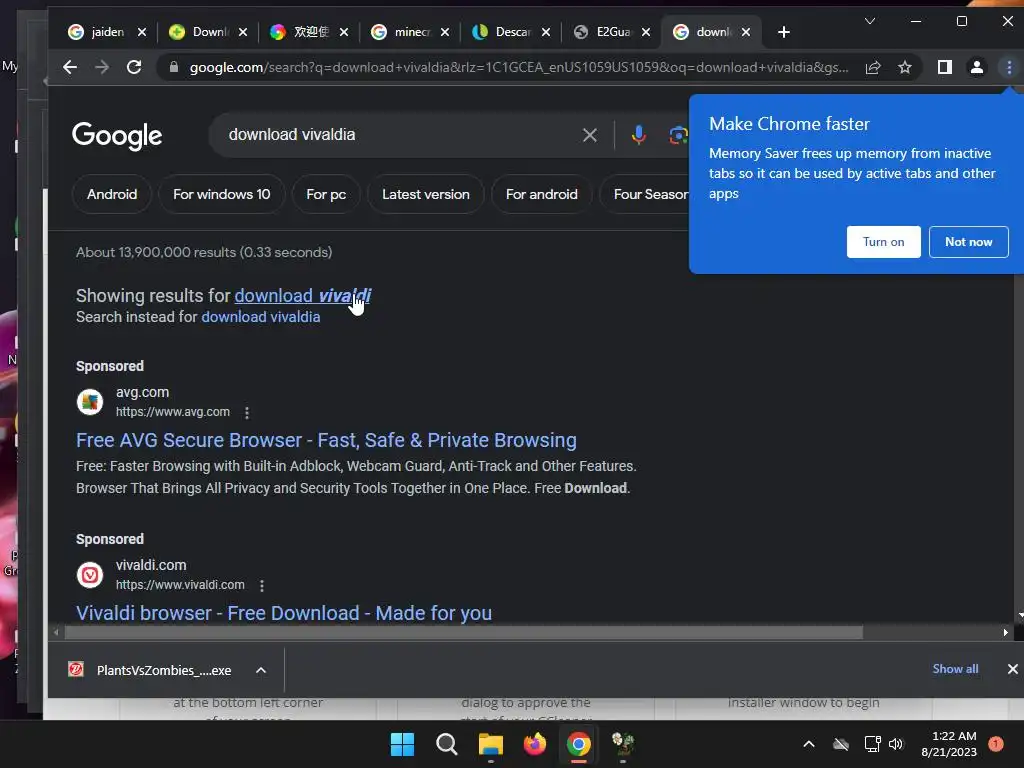Viewport: 1024px width, 768px height.
Task: Select the For android chip
Action: point(541,194)
